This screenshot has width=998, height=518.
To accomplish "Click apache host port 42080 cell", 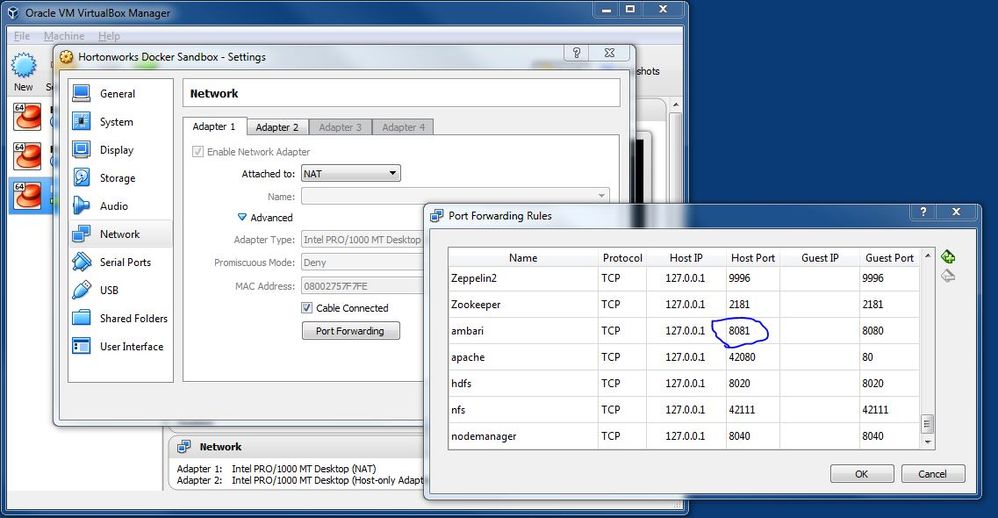I will coord(753,357).
